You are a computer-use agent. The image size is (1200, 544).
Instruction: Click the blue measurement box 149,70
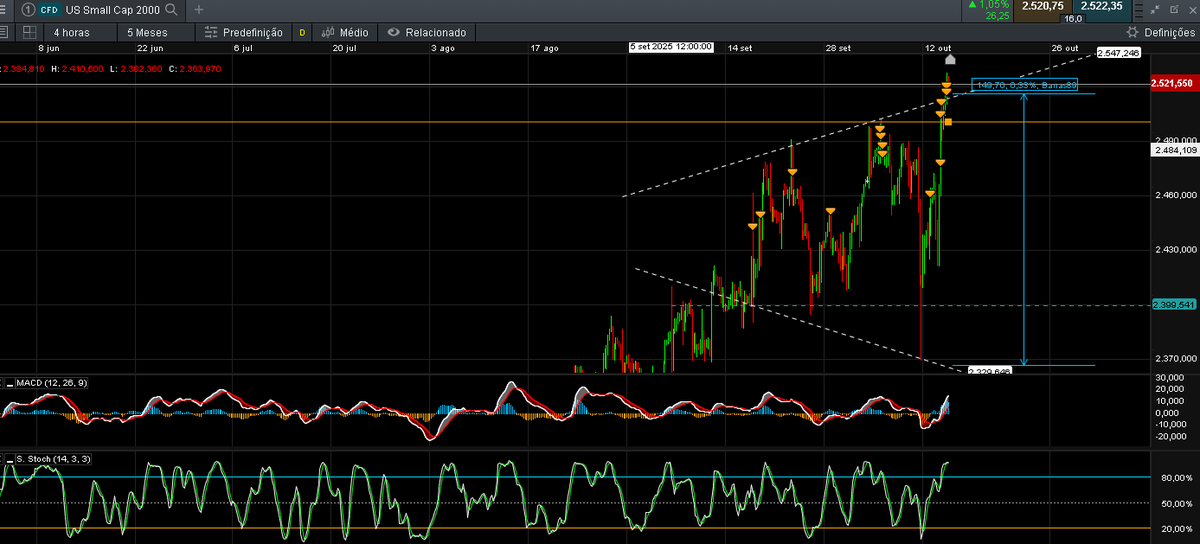point(1025,85)
